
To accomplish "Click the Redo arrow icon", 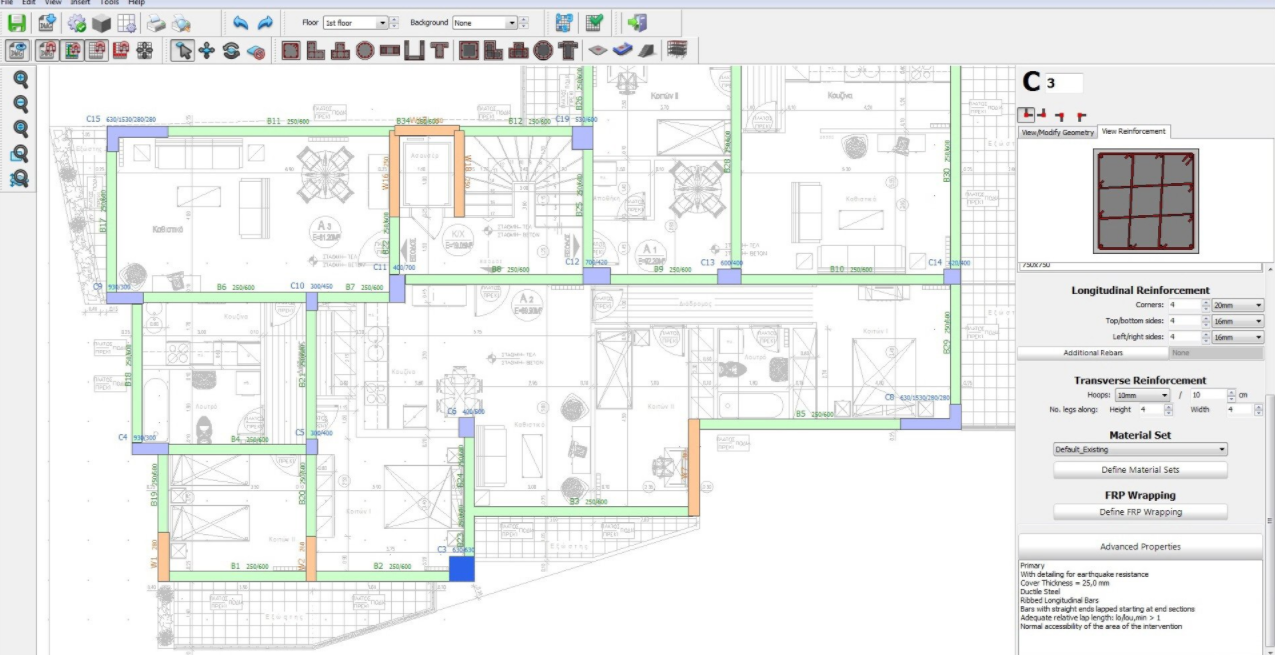I will click(265, 22).
